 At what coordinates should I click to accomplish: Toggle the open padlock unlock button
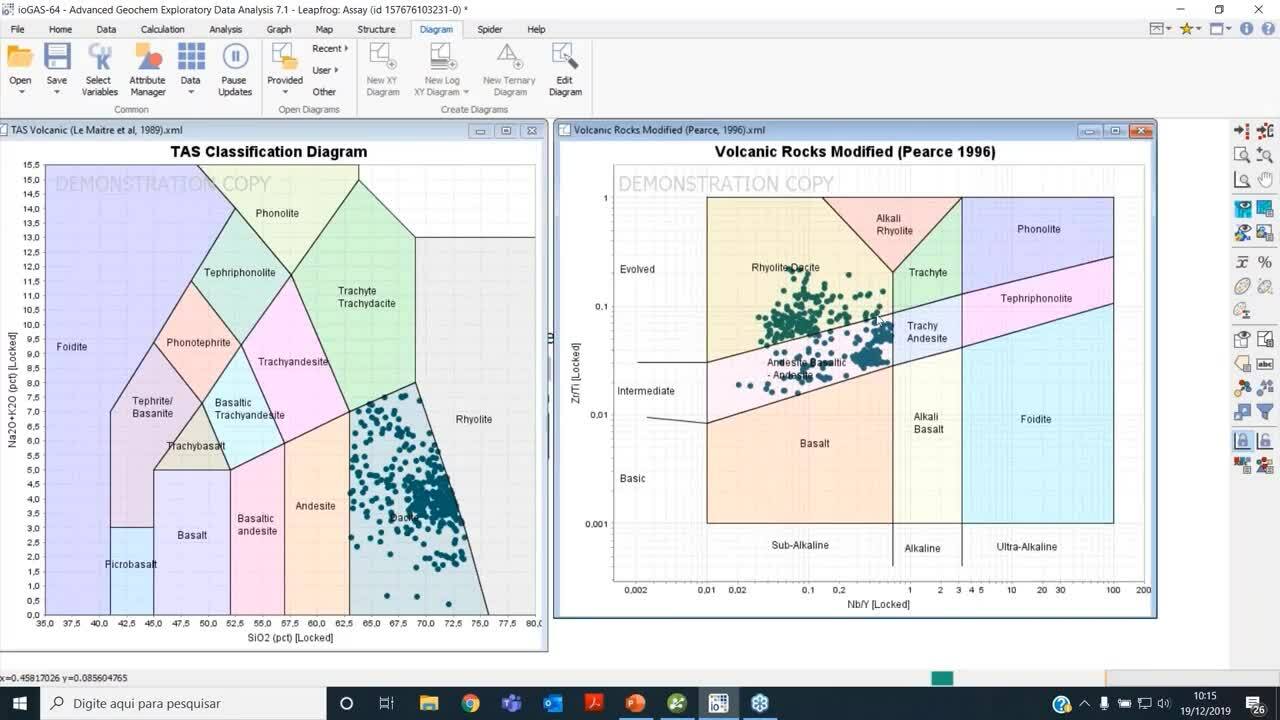point(1265,440)
